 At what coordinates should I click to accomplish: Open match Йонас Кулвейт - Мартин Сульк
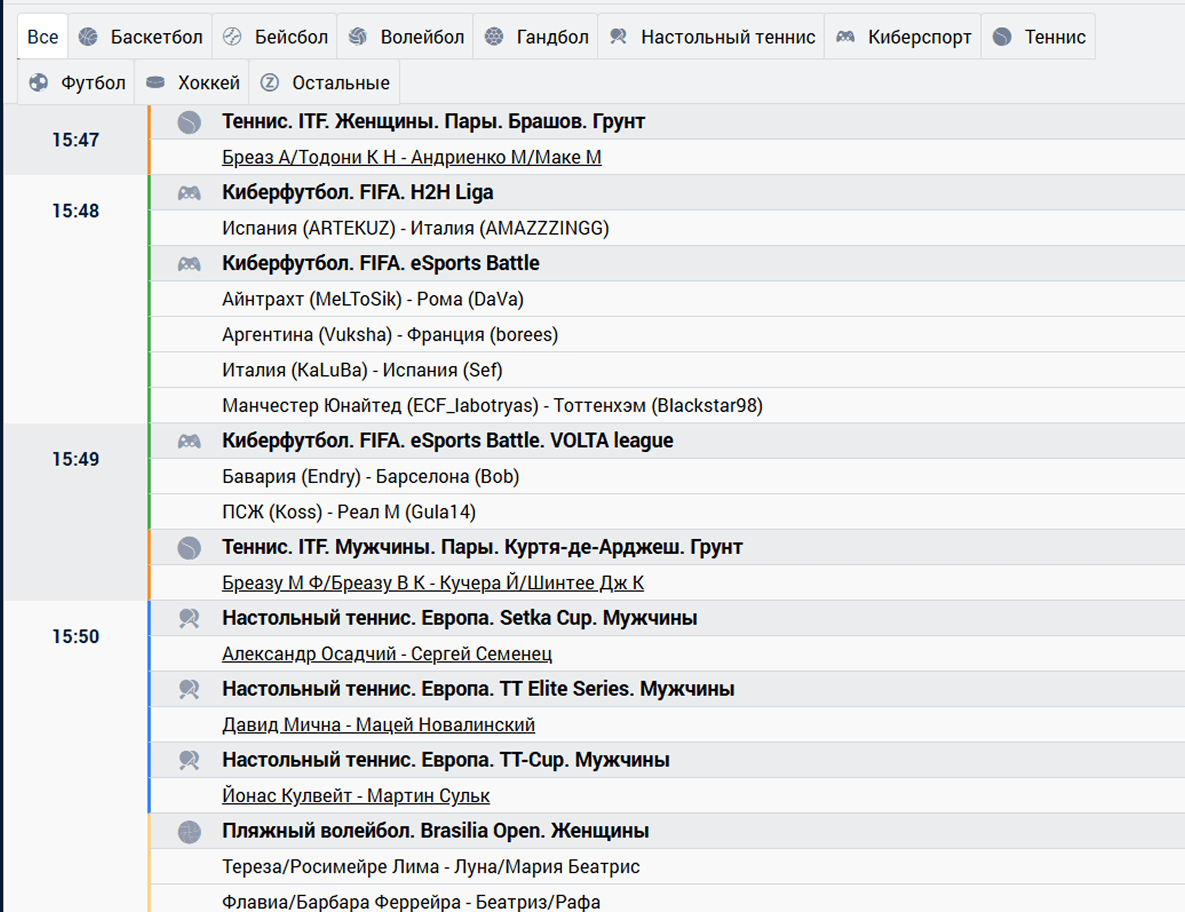click(355, 796)
